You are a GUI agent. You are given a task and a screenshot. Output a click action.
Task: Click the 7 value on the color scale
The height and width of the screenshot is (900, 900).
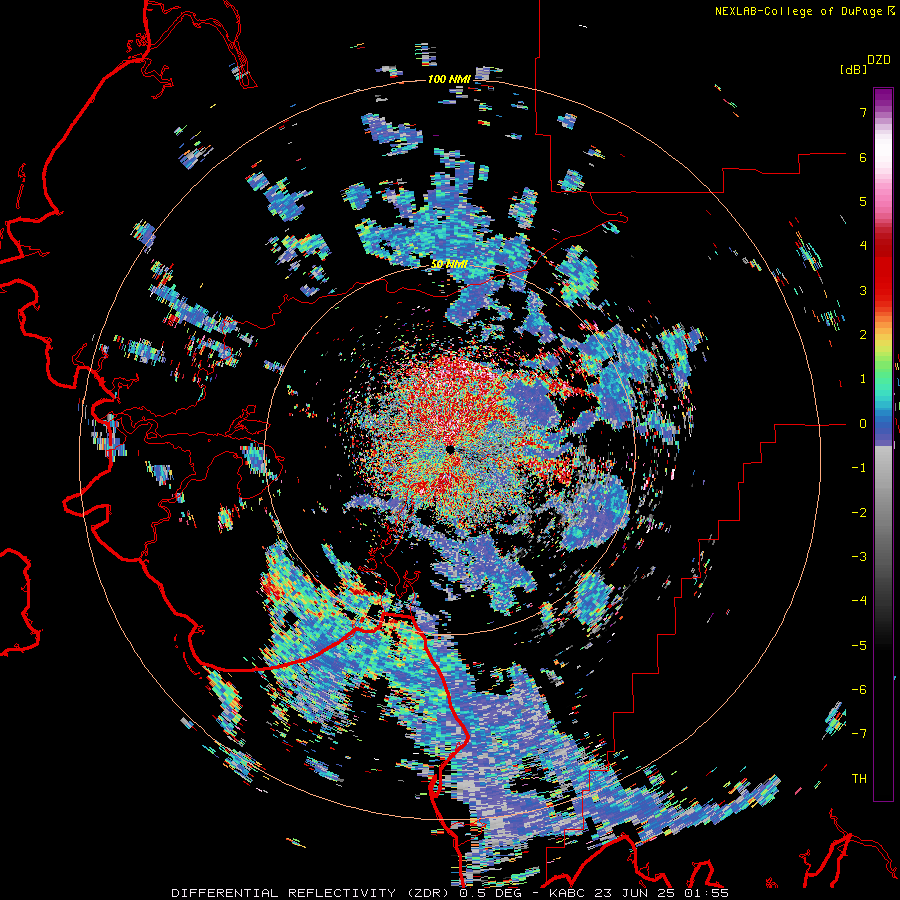(x=863, y=112)
